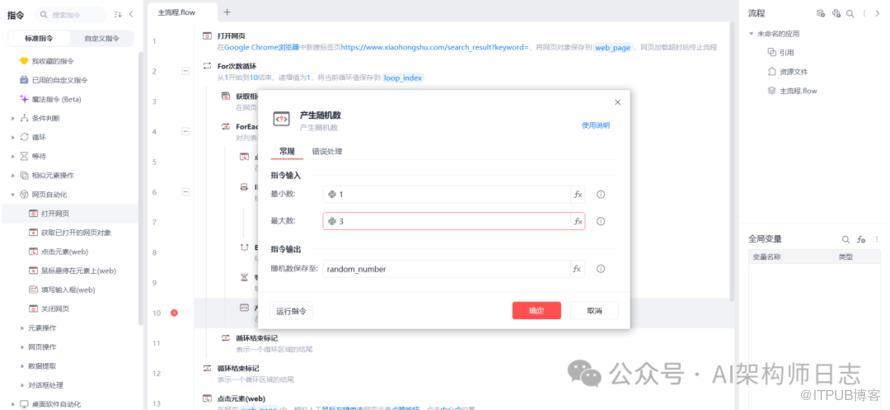Expand the 元素操作 subcategory
Image resolution: width=890 pixels, height=410 pixels.
click(x=22, y=328)
